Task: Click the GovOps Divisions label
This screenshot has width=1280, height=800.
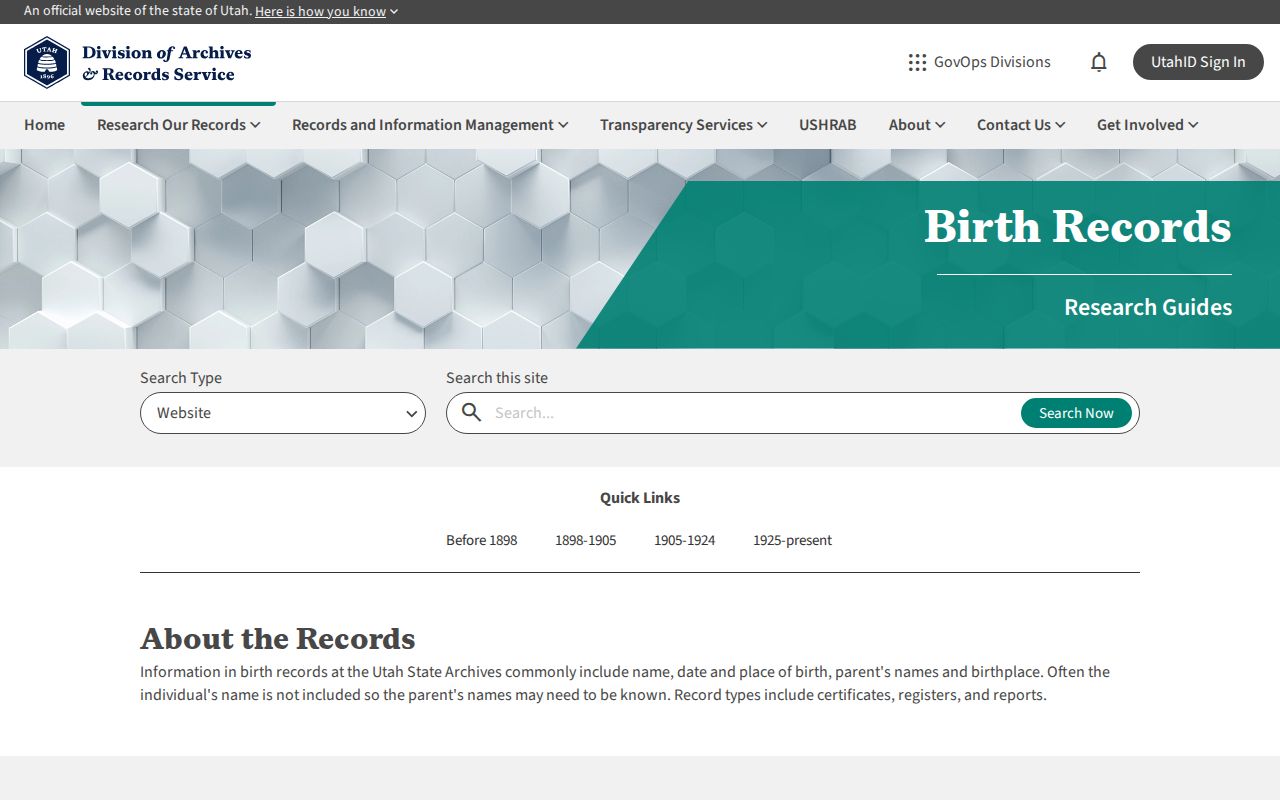Action: coord(992,62)
